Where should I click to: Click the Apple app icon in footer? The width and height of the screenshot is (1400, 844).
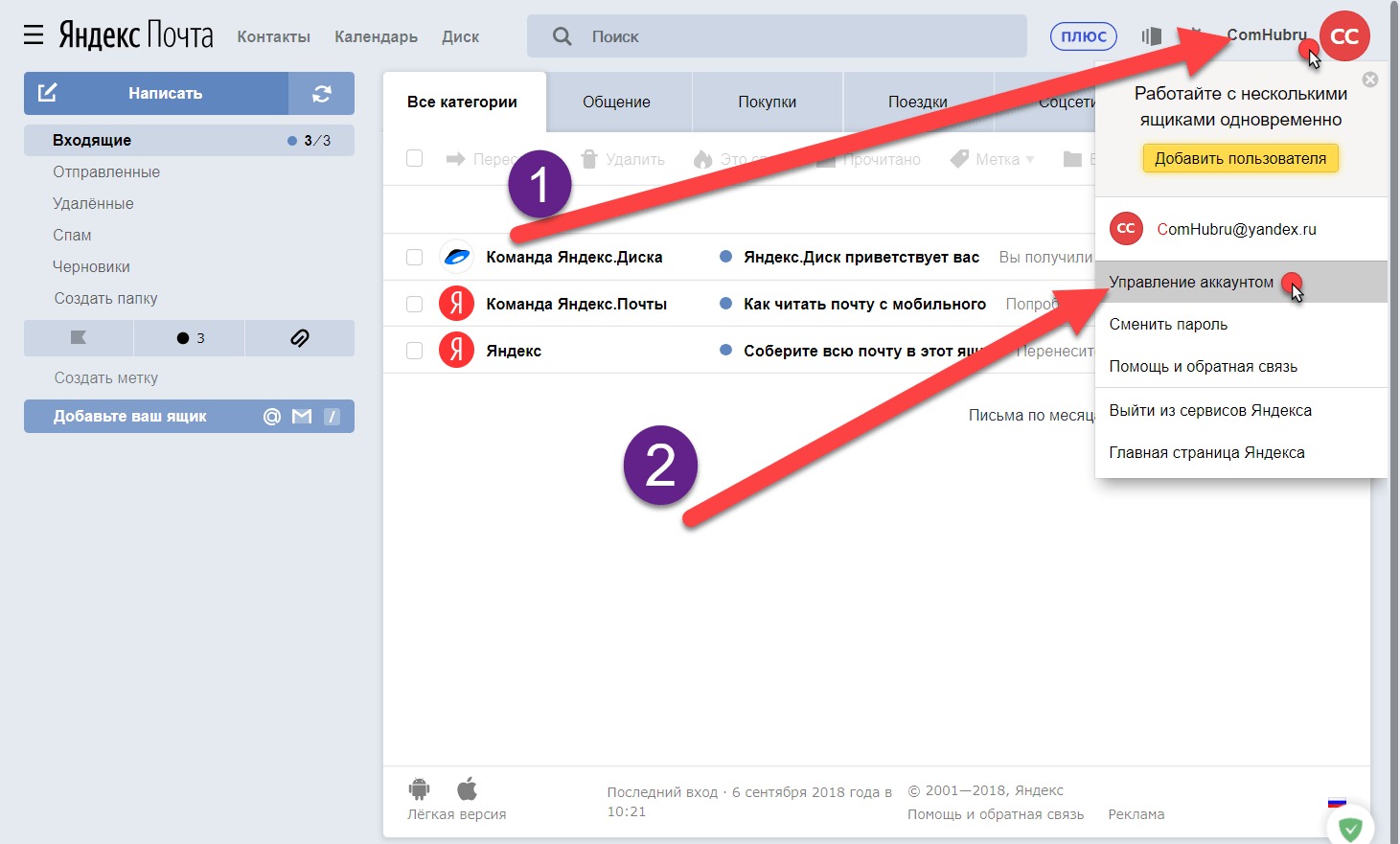click(467, 789)
